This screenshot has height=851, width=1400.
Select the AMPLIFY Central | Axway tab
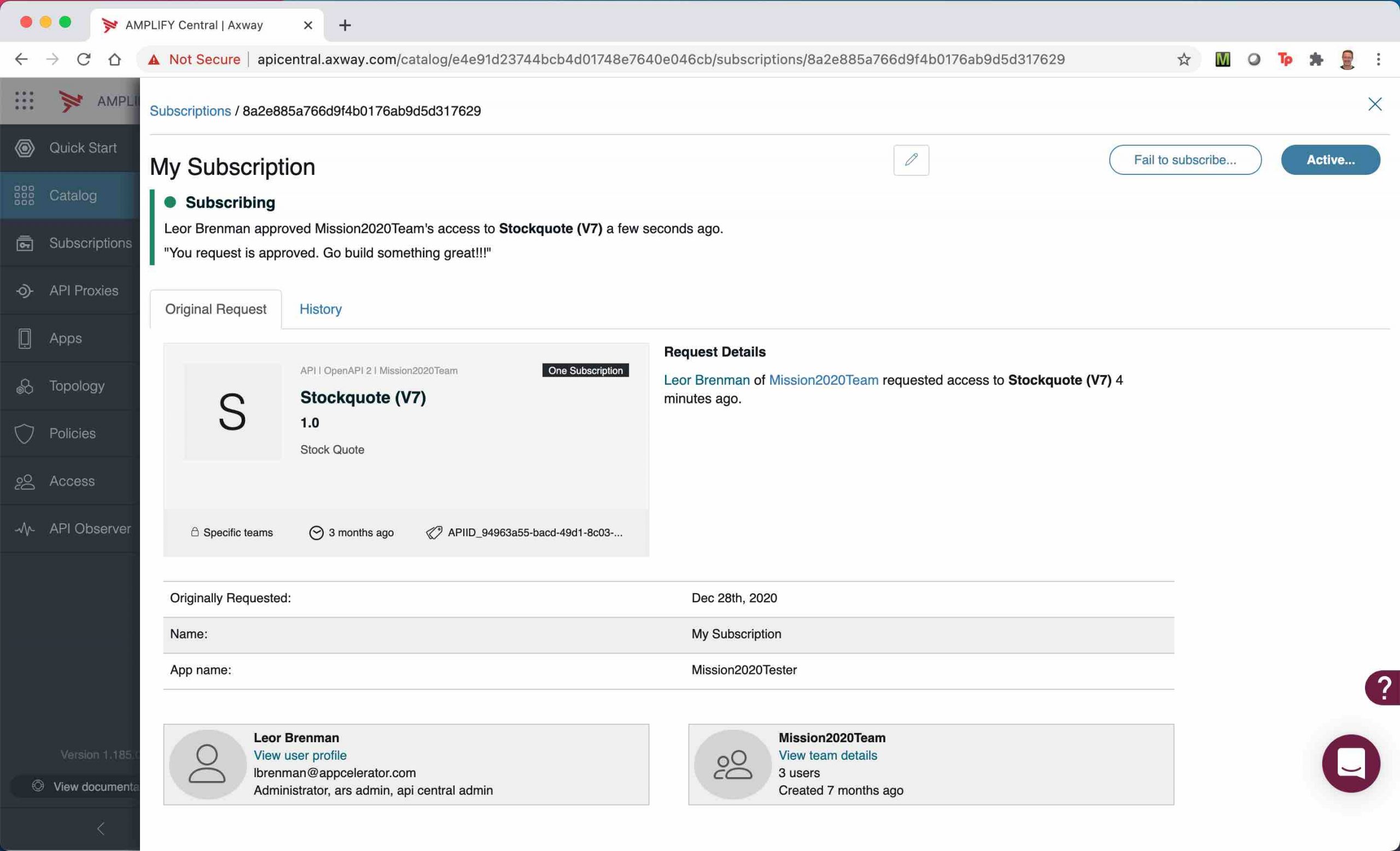tap(207, 25)
